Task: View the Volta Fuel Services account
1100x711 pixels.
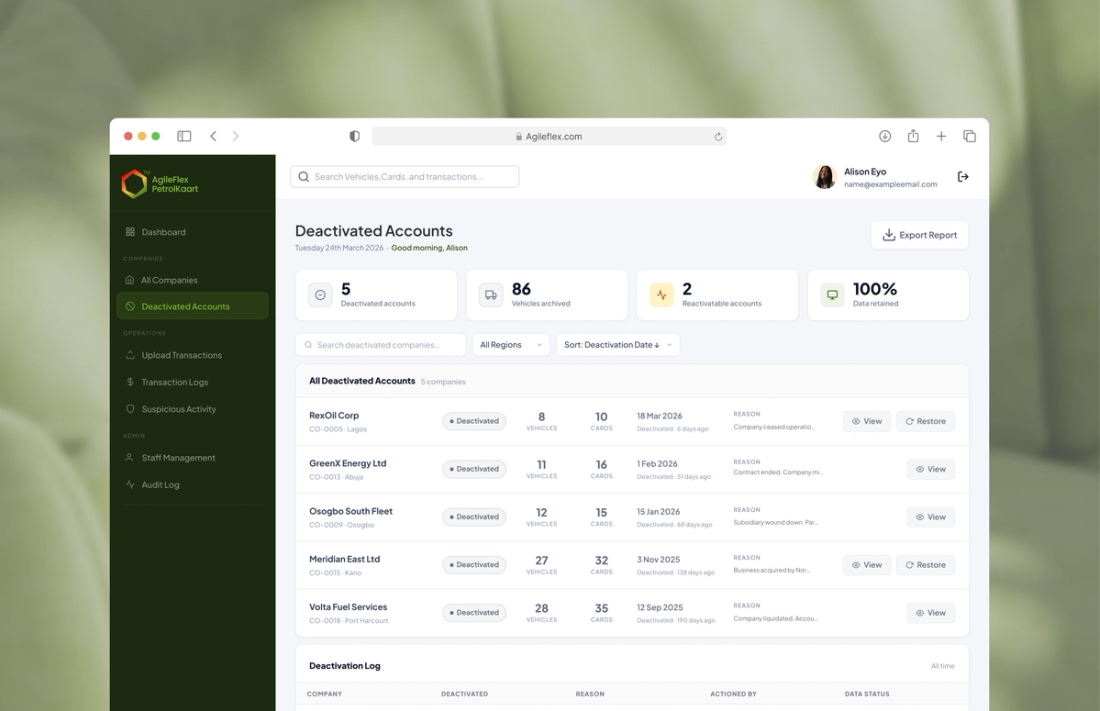Action: pos(930,612)
